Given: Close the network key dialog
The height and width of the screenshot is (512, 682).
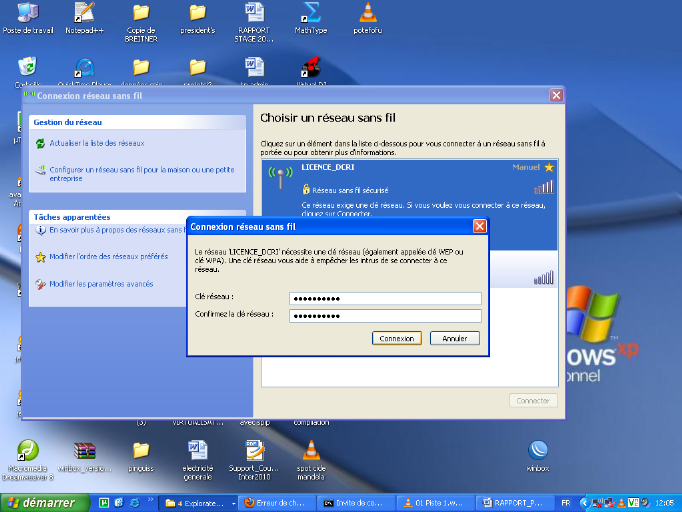Looking at the screenshot, I should coord(479,226).
